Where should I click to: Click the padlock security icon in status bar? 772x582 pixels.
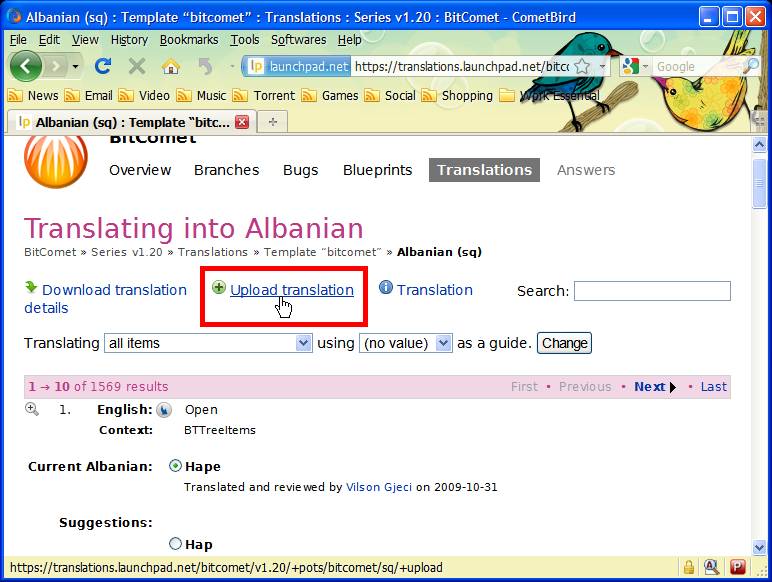(x=689, y=568)
